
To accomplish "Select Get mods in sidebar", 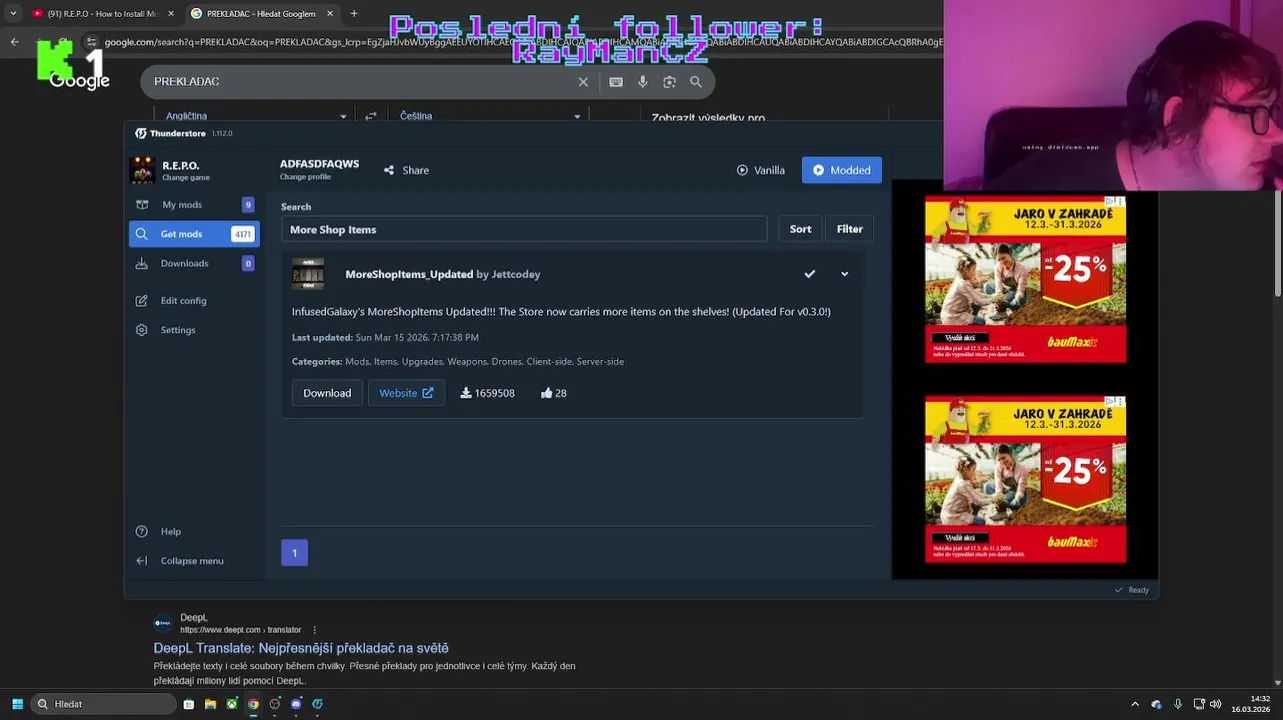I will tap(193, 234).
